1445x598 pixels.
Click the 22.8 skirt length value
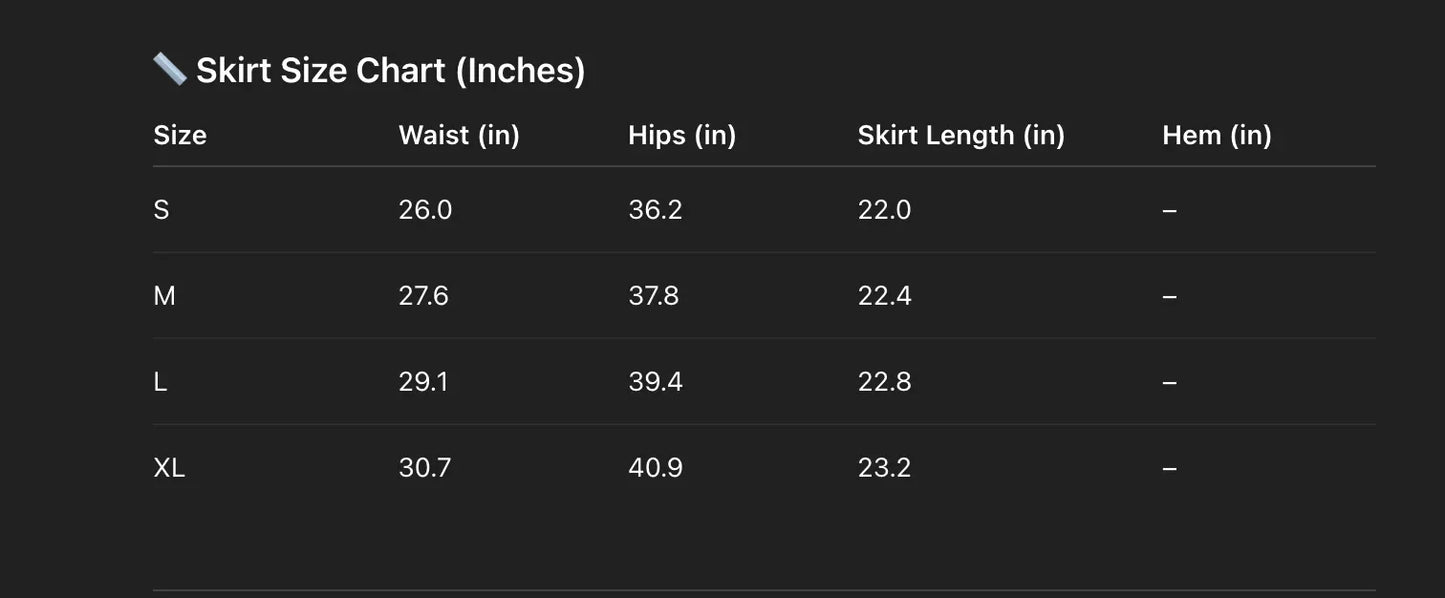pyautogui.click(x=884, y=382)
